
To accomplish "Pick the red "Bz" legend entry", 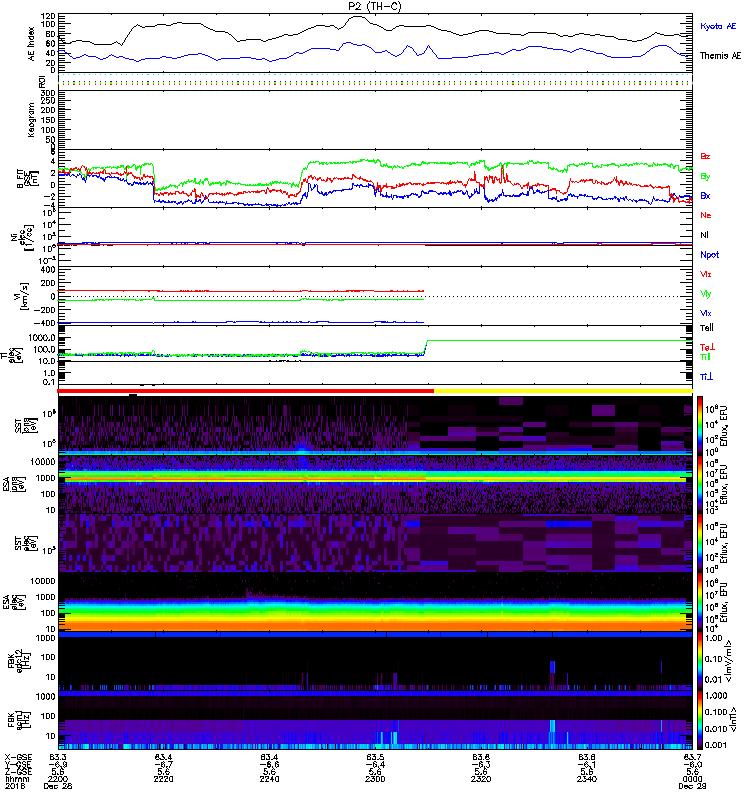I will coord(705,156).
